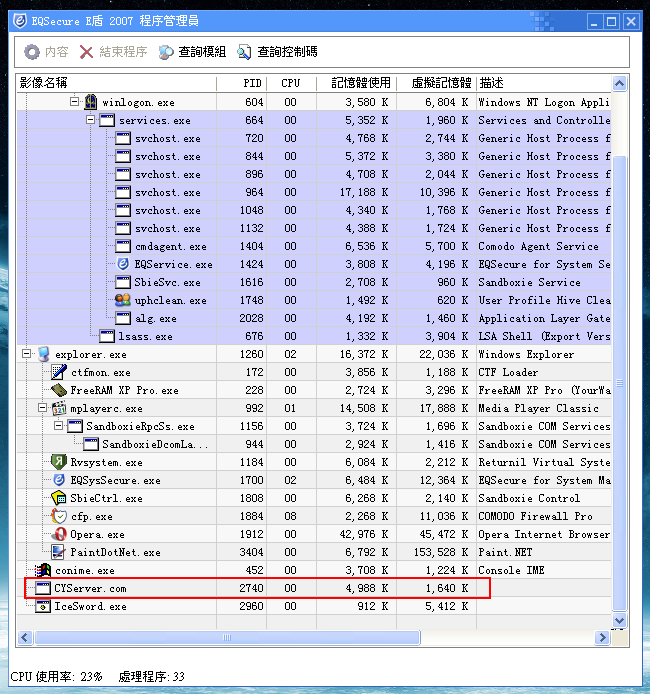This screenshot has height=694, width=650.
Task: Click the SbieCtrl.exe yellow sandbox icon
Action: click(59, 498)
